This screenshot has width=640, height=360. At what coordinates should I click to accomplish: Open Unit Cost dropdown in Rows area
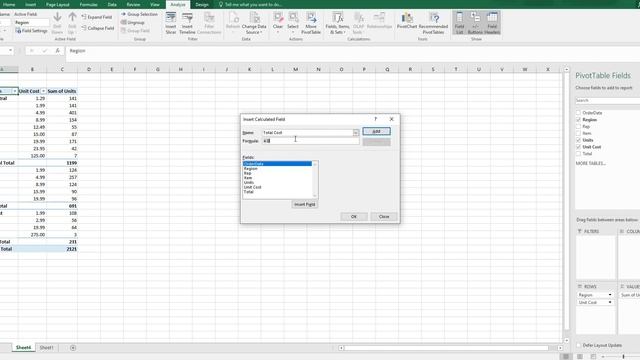[610, 302]
